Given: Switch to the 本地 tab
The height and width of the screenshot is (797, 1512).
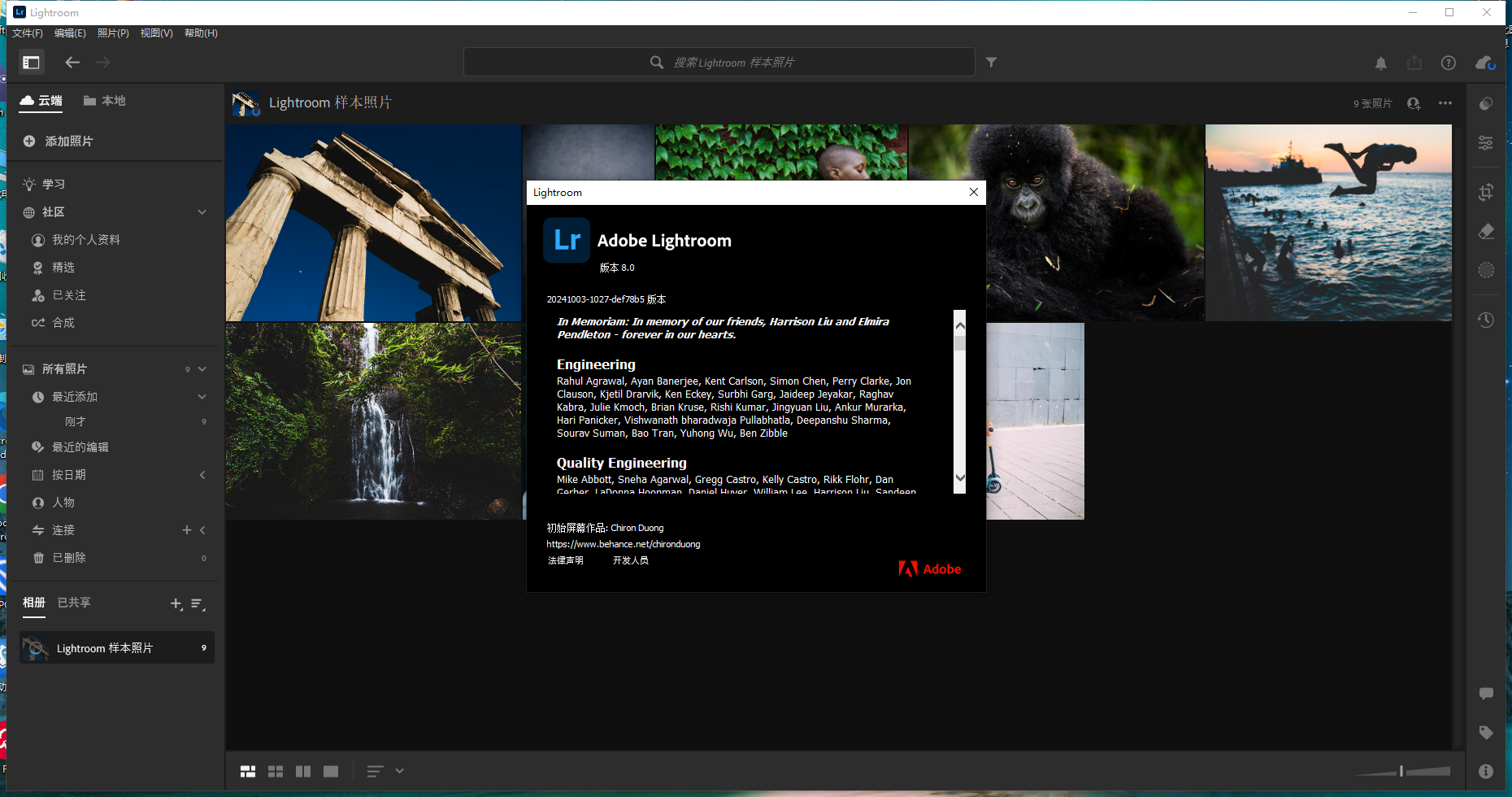Looking at the screenshot, I should point(105,100).
